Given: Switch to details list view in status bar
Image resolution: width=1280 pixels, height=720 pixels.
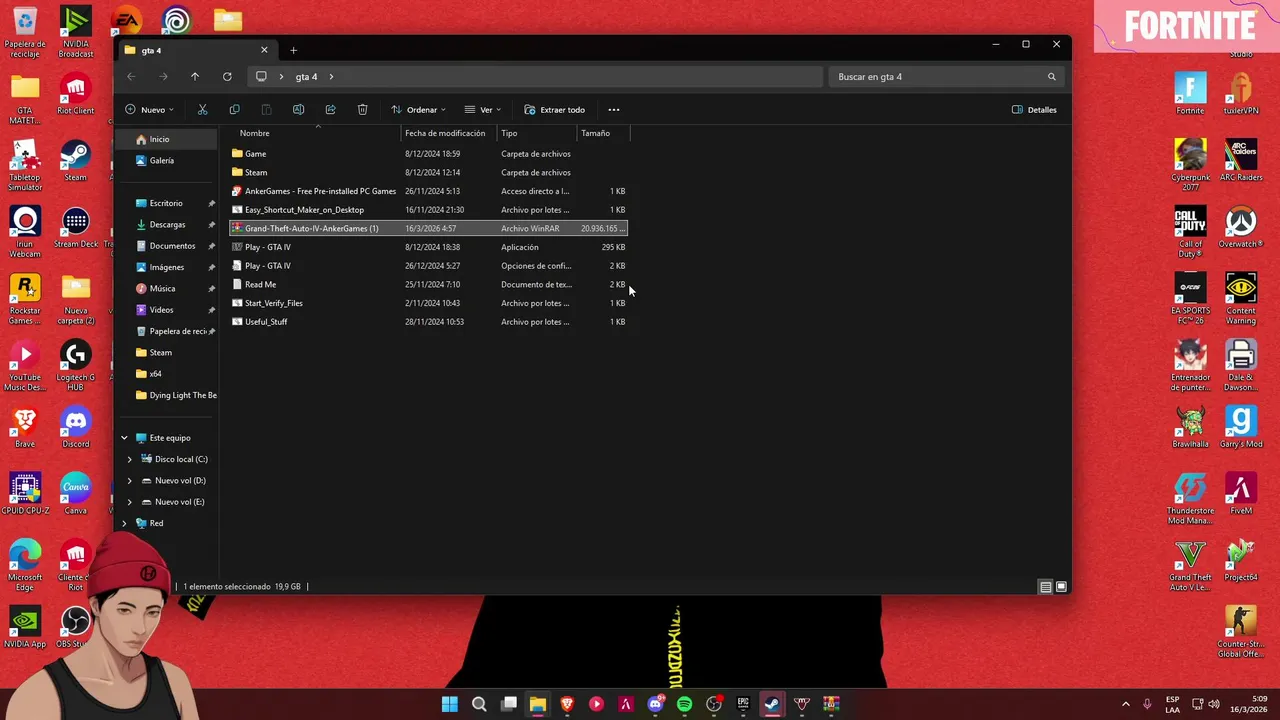Looking at the screenshot, I should pos(1045,587).
